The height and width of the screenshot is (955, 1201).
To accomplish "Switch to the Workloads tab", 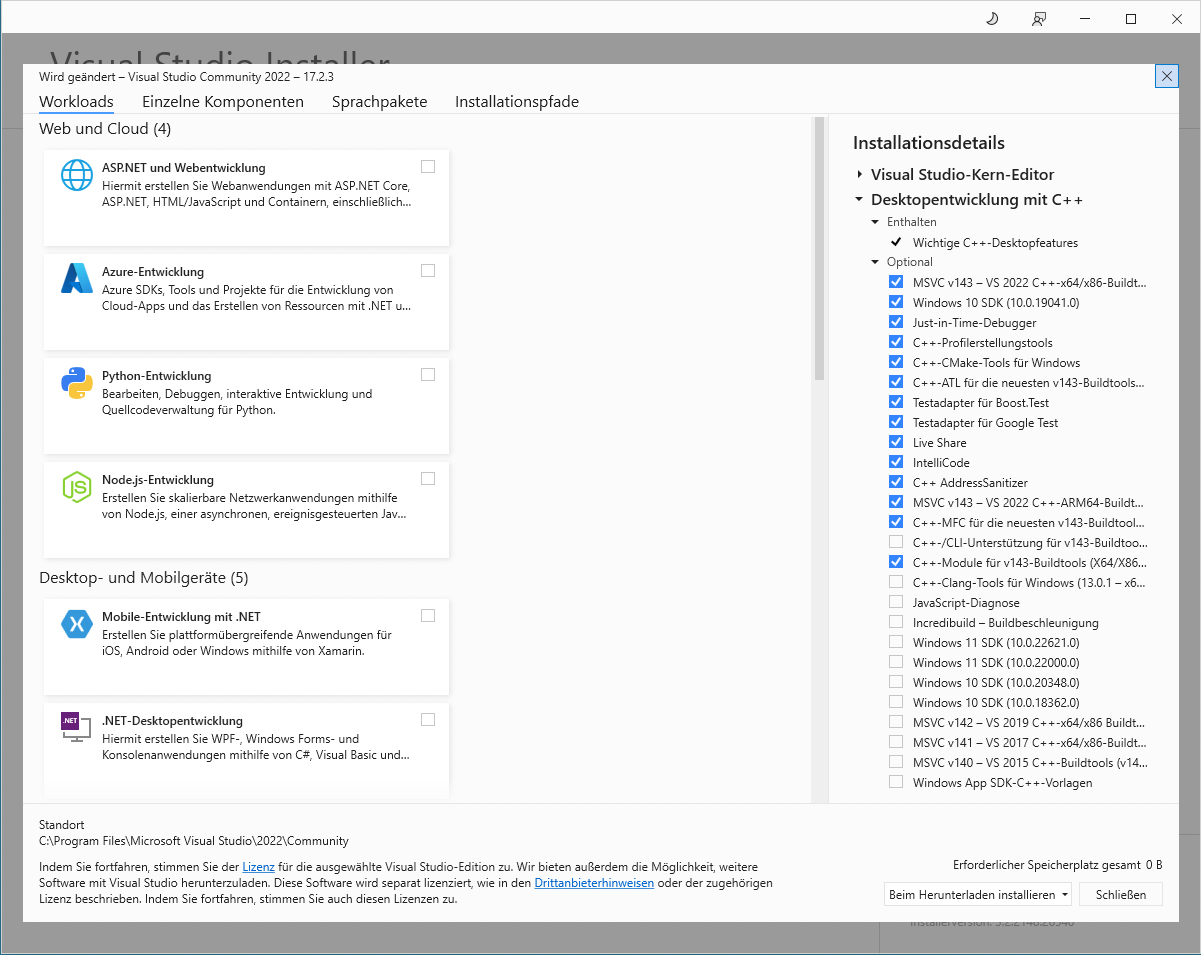I will pyautogui.click(x=76, y=102).
